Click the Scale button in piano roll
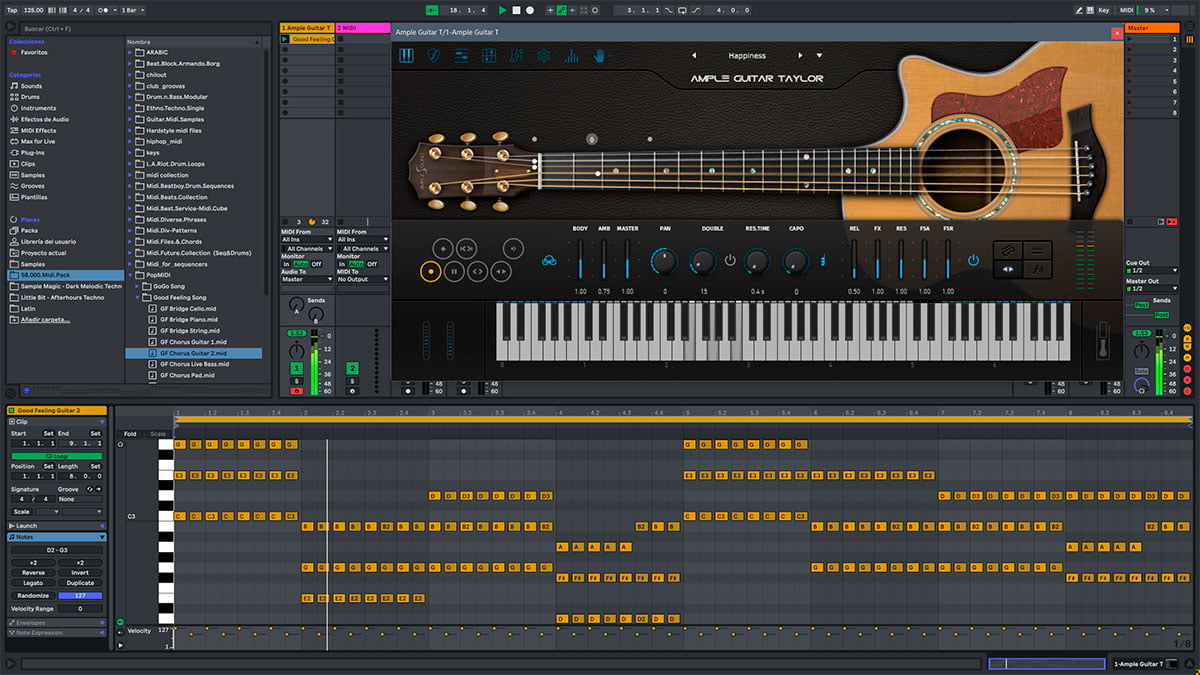 [x=158, y=434]
